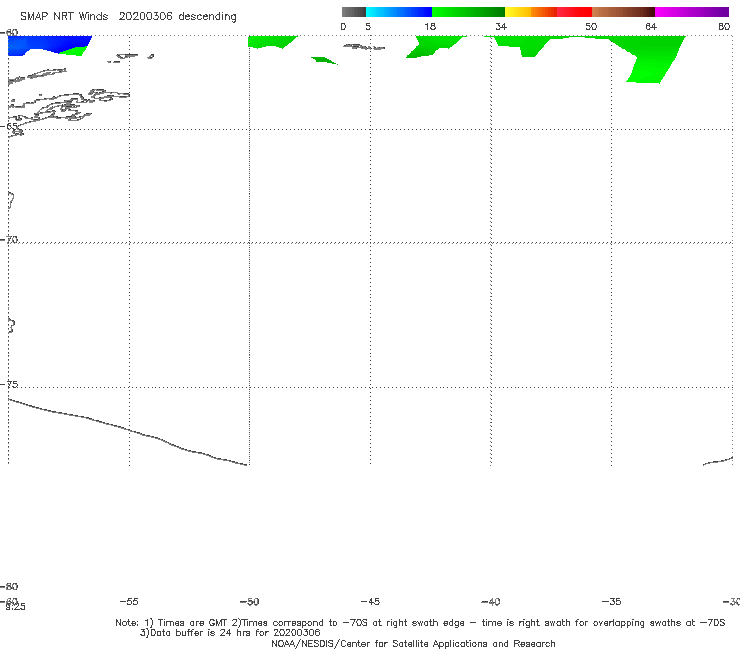This screenshot has width=740, height=650.
Task: Click the swath time label '9:25'
Action: pos(15,607)
